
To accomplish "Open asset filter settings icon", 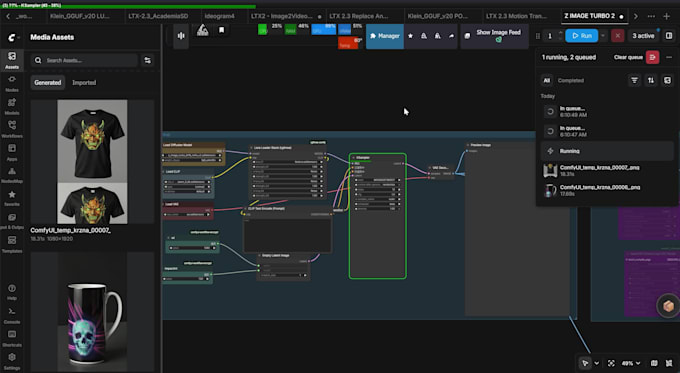I will click(x=147, y=60).
